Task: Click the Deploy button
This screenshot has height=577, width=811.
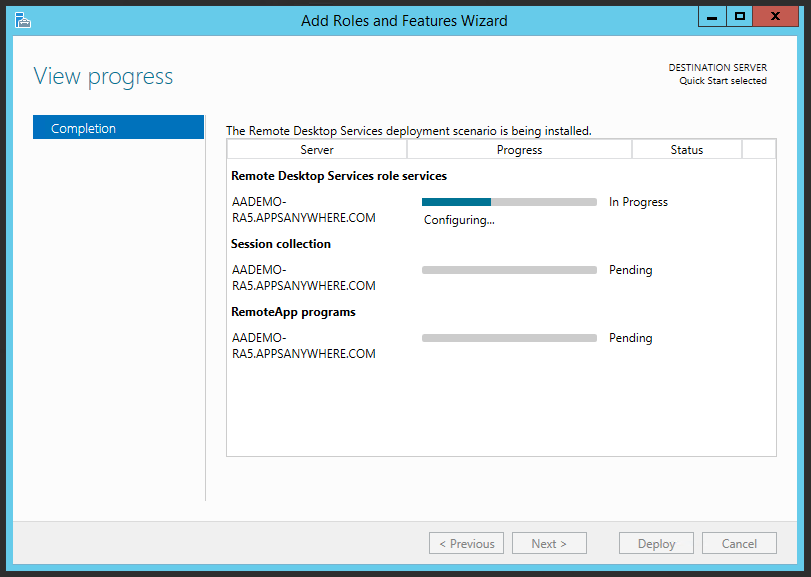Action: click(656, 544)
